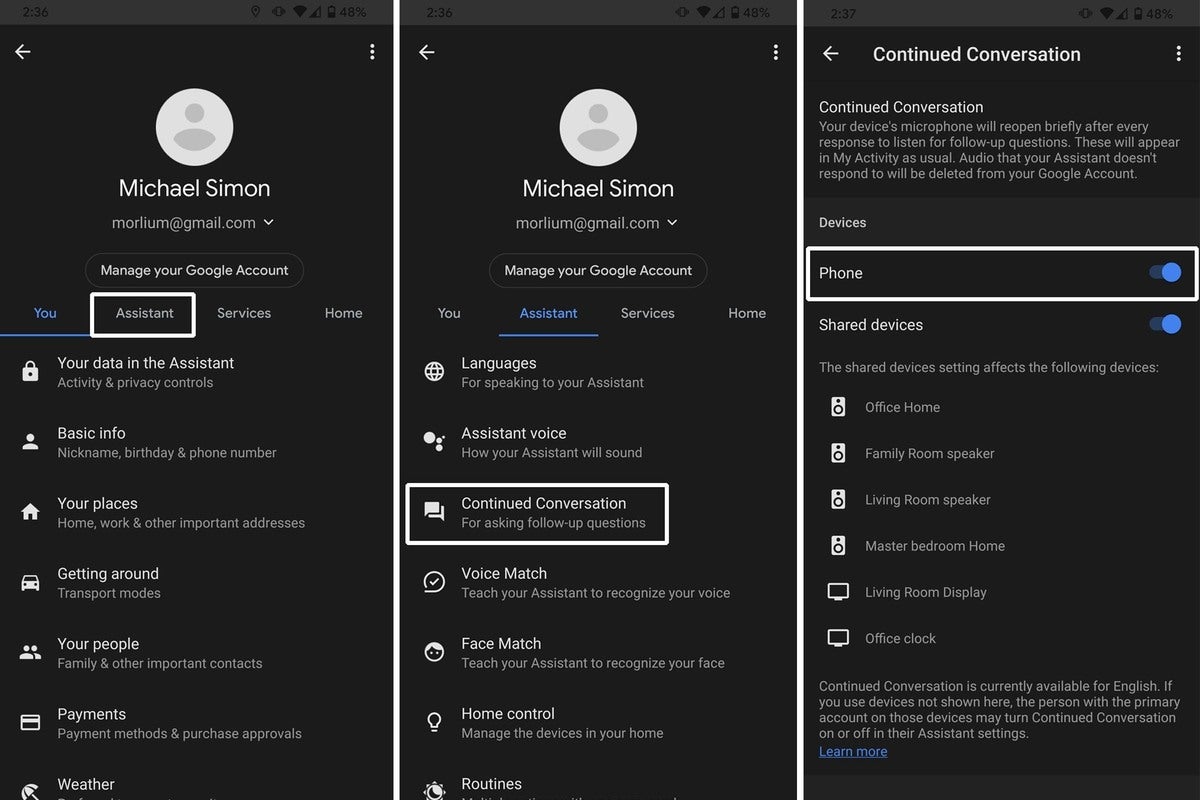Open Getting around transport modes
The image size is (1200, 800).
[197, 582]
